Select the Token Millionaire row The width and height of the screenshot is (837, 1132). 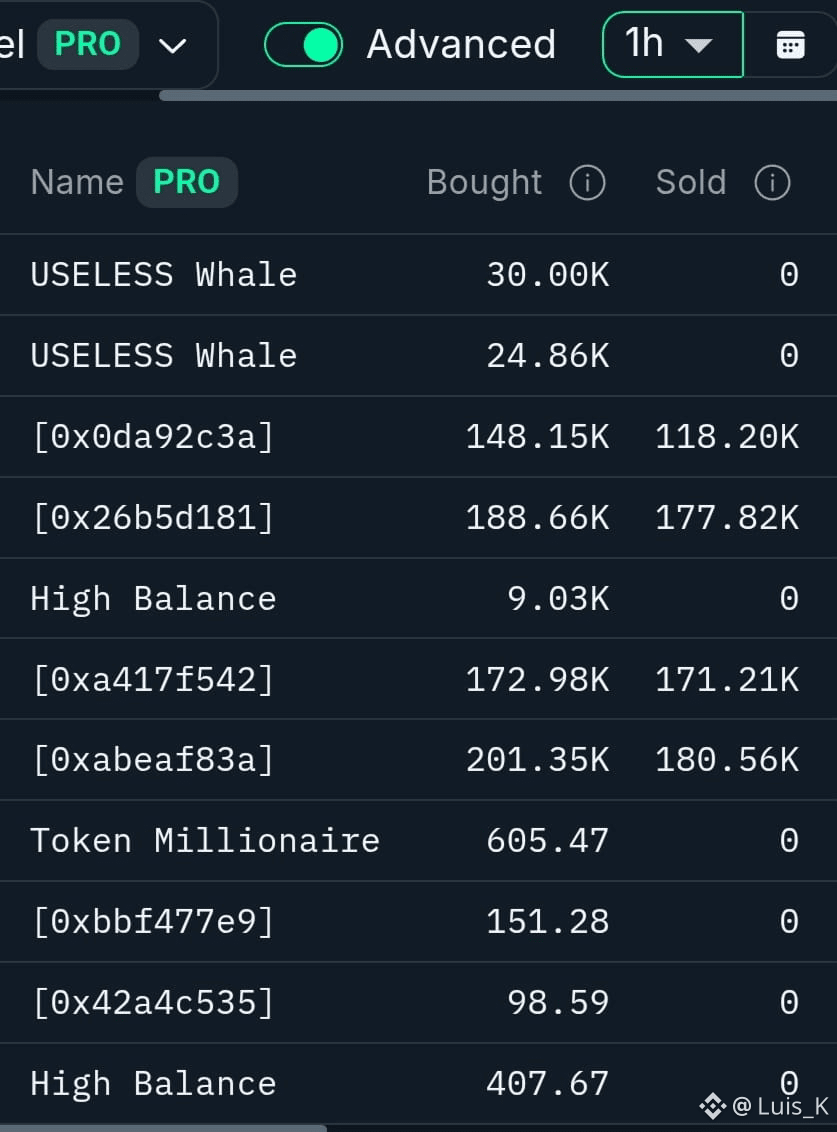(418, 840)
